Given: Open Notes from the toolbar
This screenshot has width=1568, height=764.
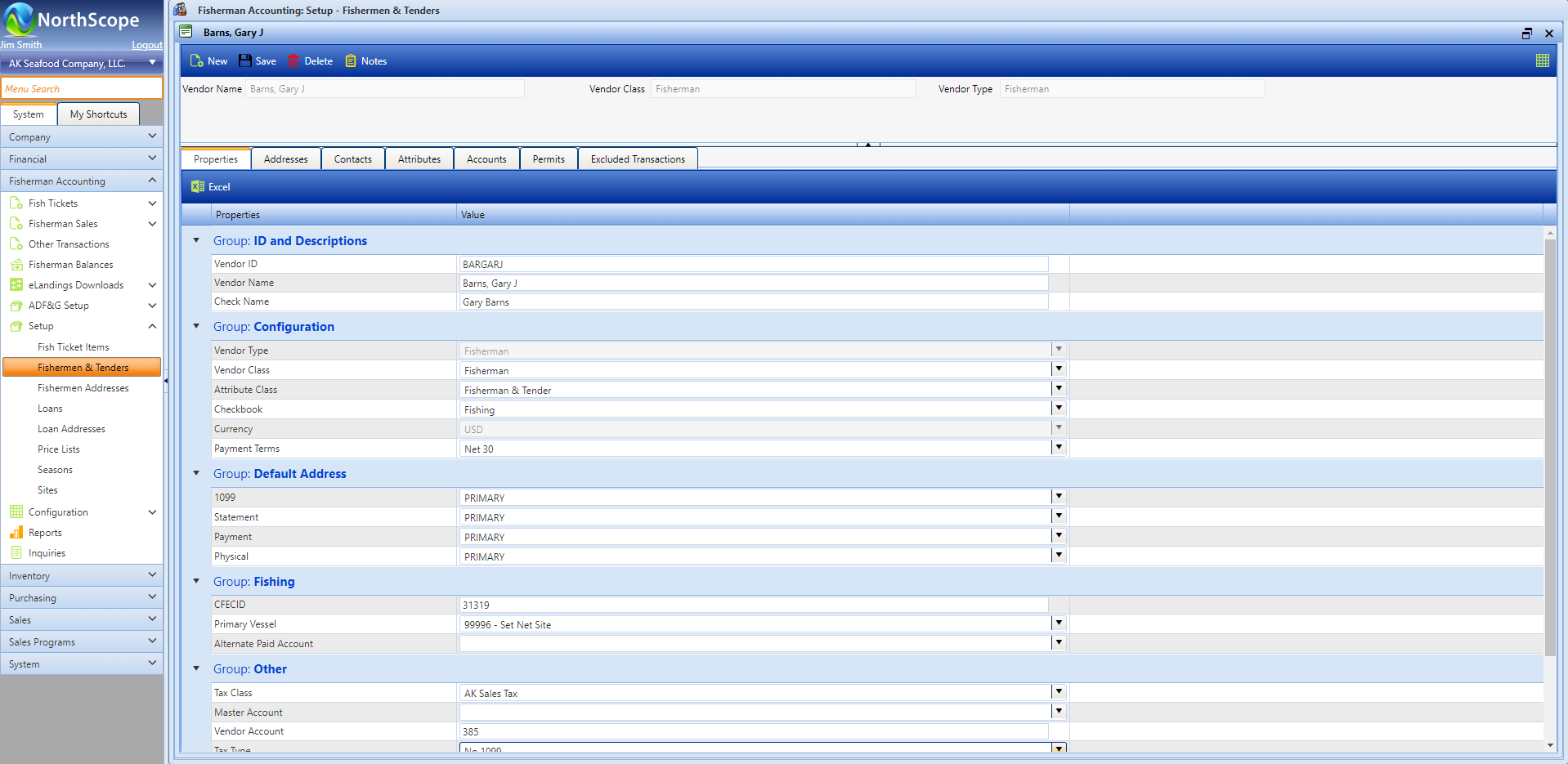Looking at the screenshot, I should click(x=365, y=61).
